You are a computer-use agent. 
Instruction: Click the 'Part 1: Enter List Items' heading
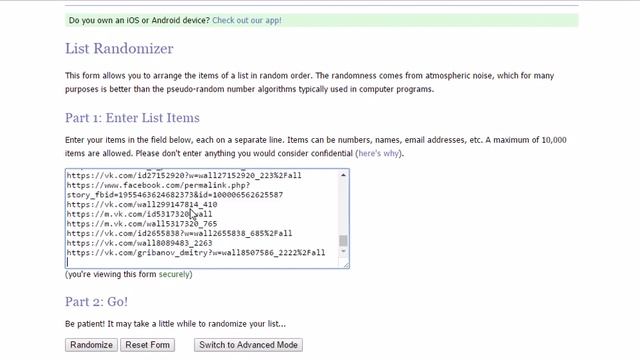pos(132,118)
